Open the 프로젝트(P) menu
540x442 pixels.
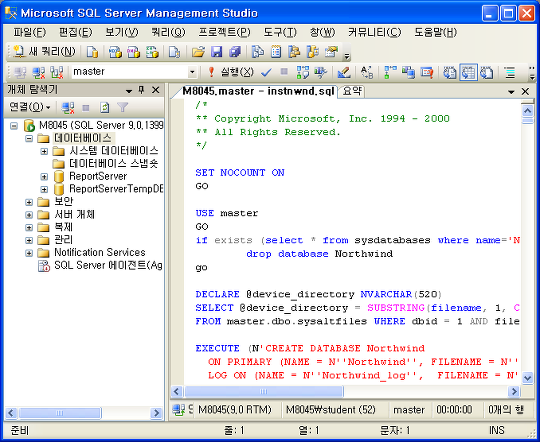(x=224, y=32)
